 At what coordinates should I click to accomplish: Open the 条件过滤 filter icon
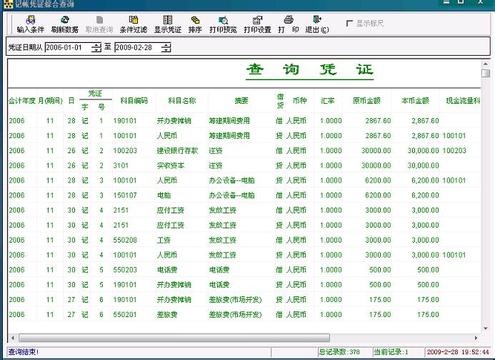133,24
